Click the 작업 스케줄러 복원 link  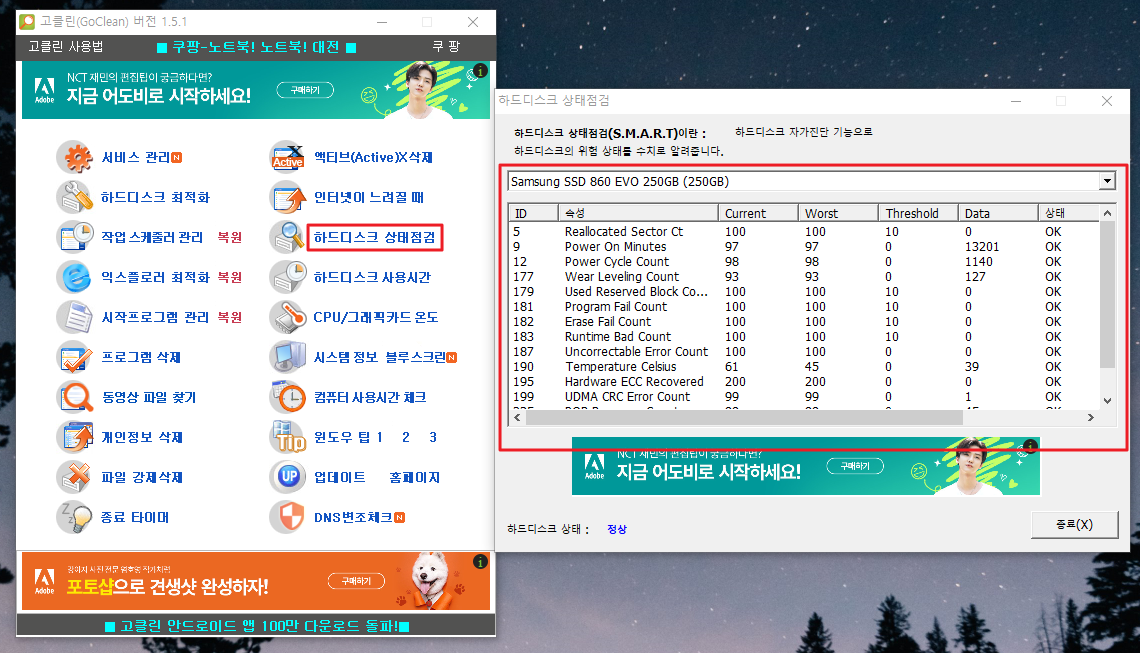[x=230, y=237]
